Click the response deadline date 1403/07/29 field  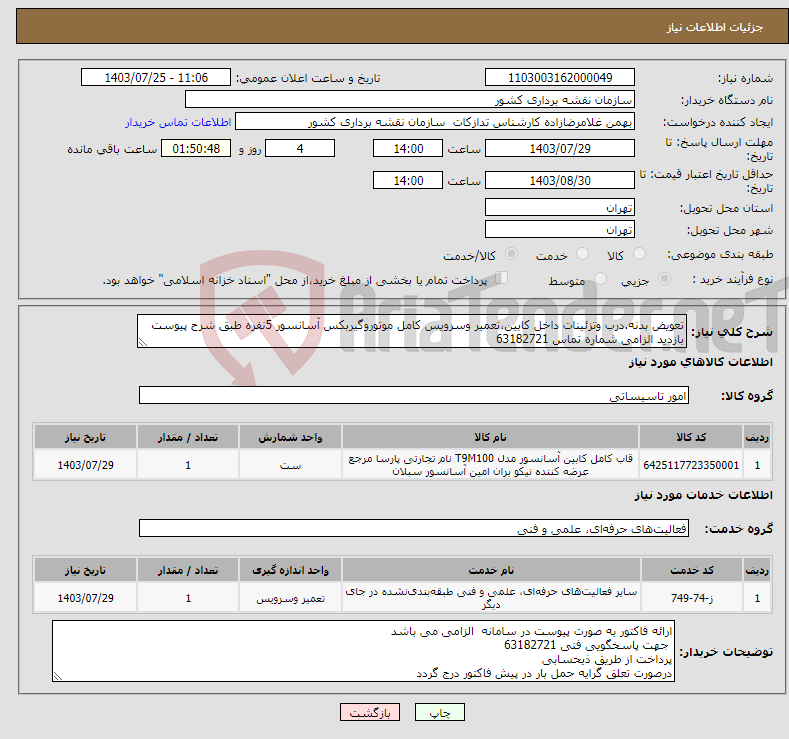click(560, 148)
